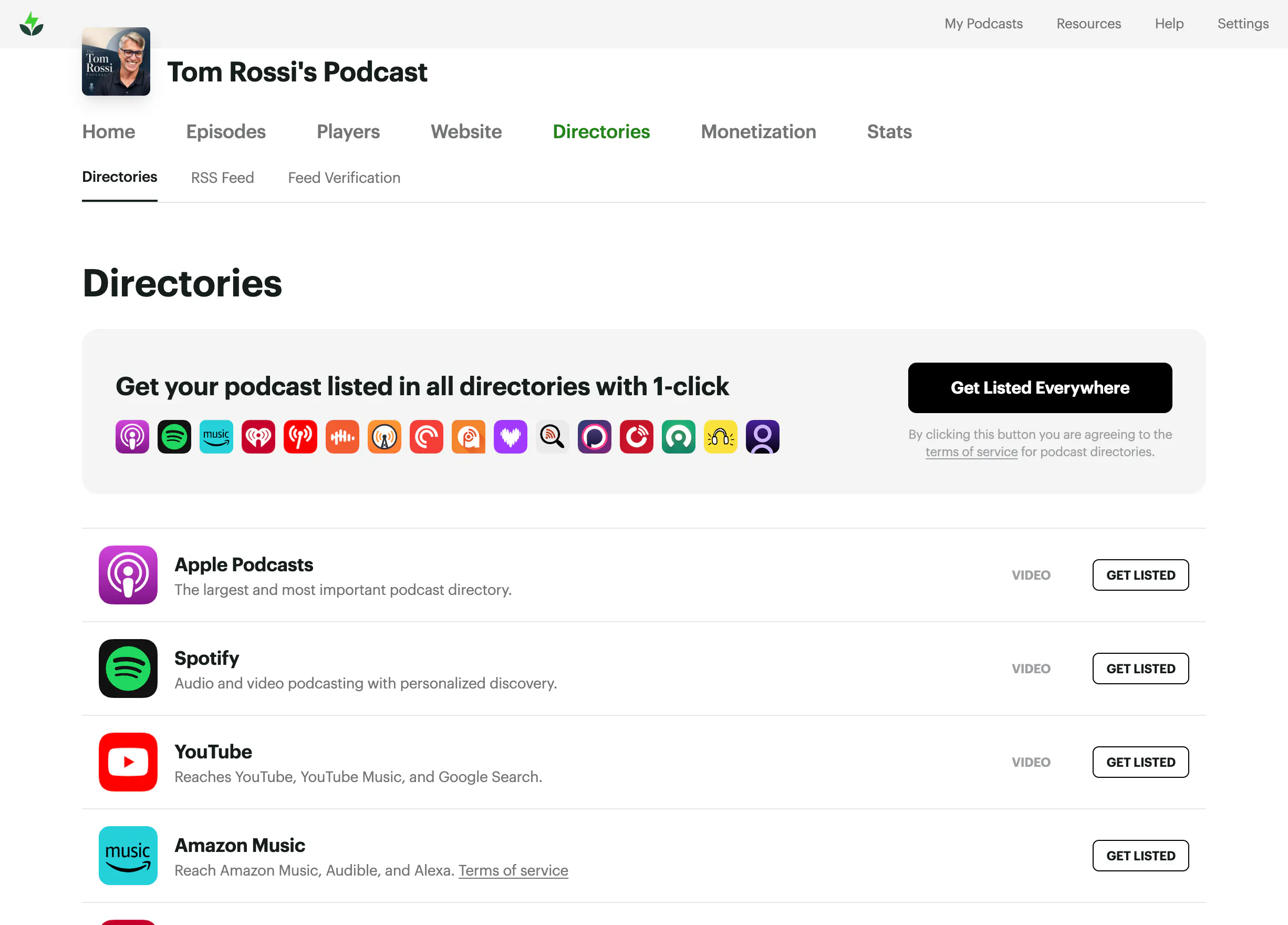Image resolution: width=1288 pixels, height=925 pixels.
Task: Click the large YouTube list icon
Action: tap(128, 762)
